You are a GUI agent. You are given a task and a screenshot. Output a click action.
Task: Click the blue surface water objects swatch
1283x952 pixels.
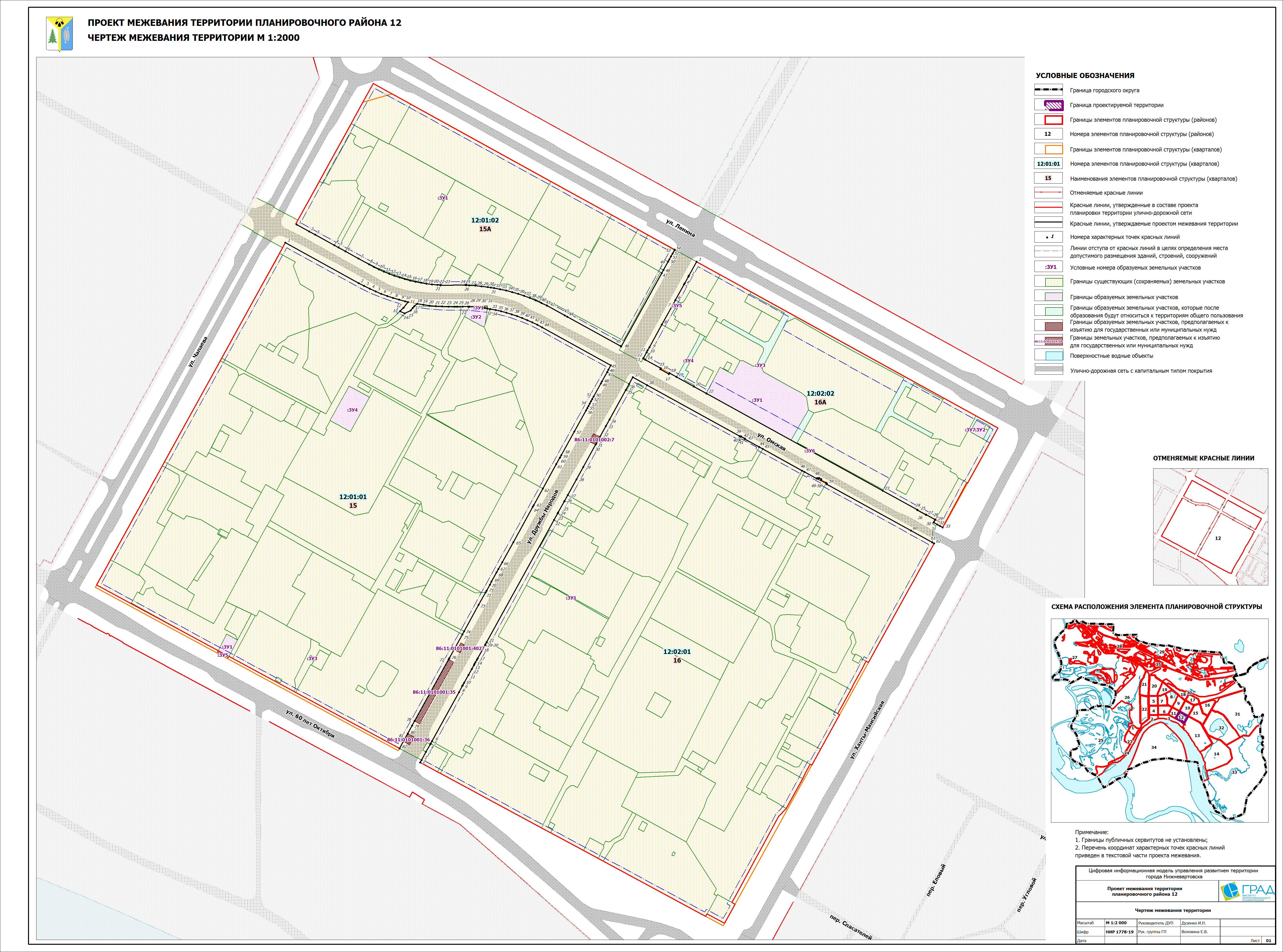pyautogui.click(x=1054, y=356)
